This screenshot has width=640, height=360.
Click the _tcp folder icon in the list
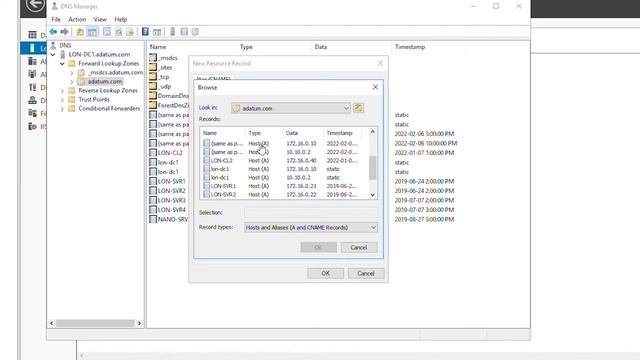tap(153, 77)
